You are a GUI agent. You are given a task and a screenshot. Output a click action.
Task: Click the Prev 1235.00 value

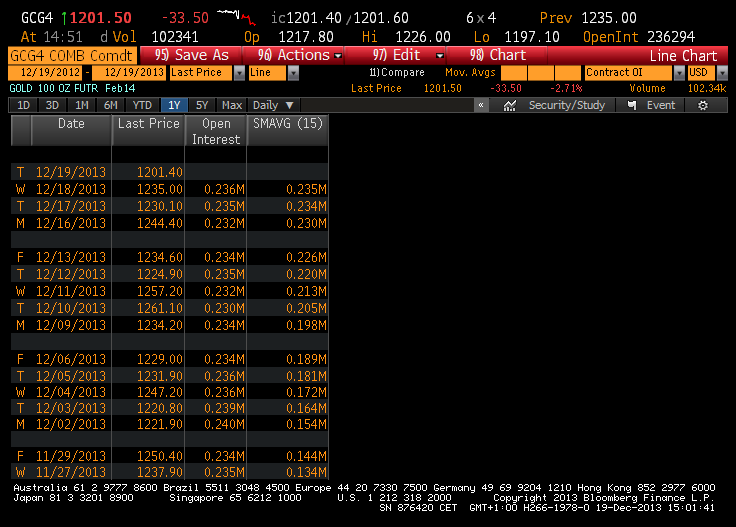coord(609,18)
